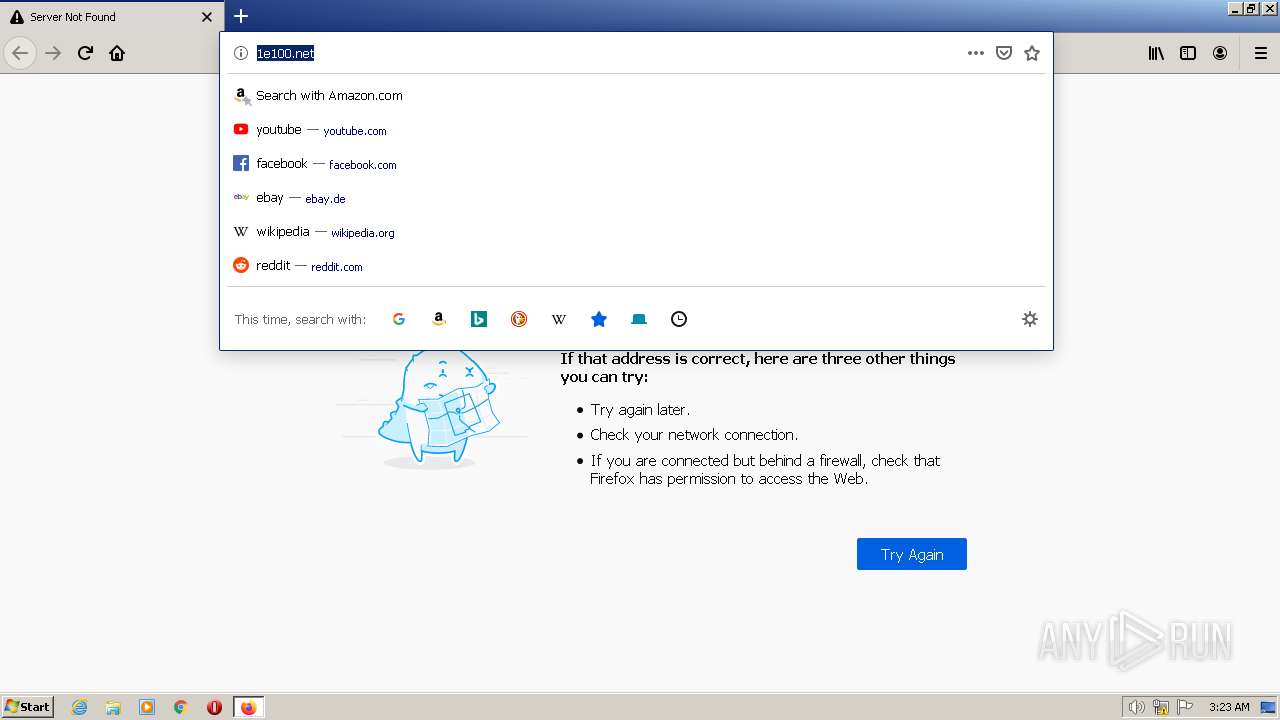
Task: Search bookmarks with star icon
Action: click(599, 319)
